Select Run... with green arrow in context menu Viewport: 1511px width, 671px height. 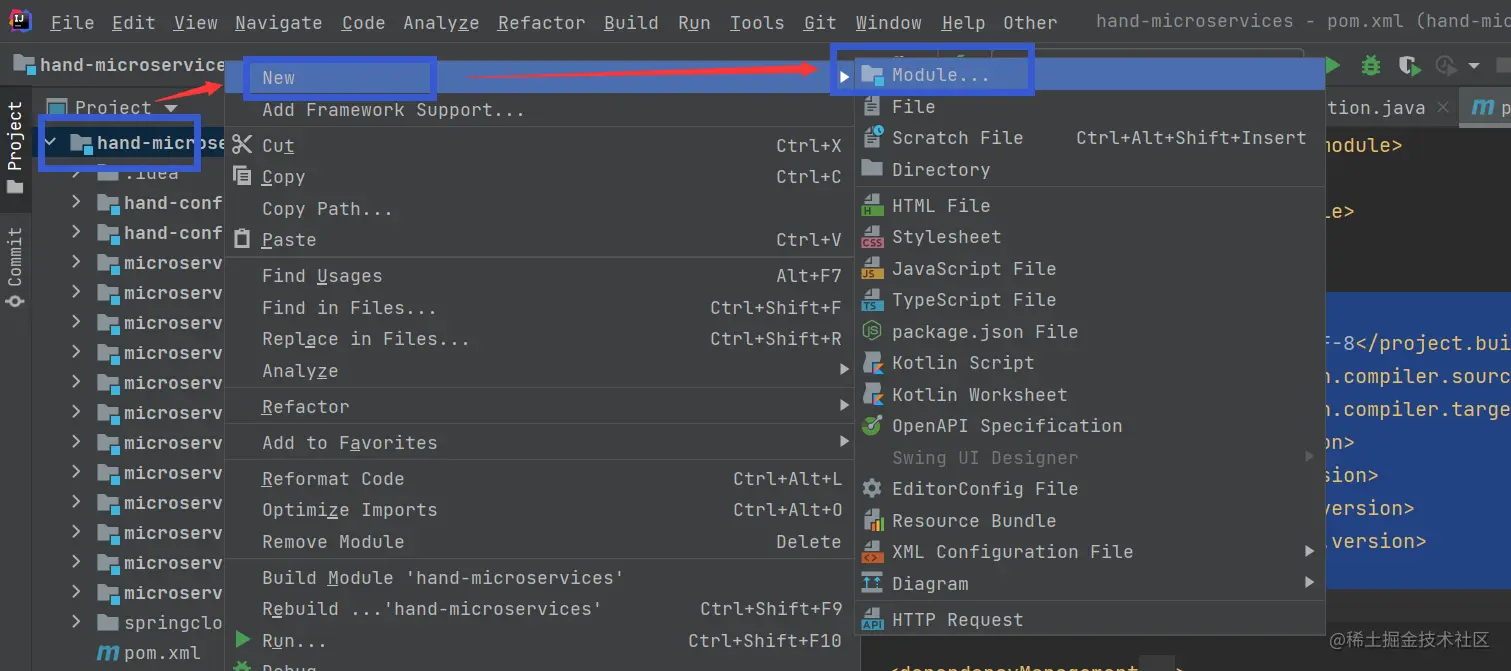point(540,641)
